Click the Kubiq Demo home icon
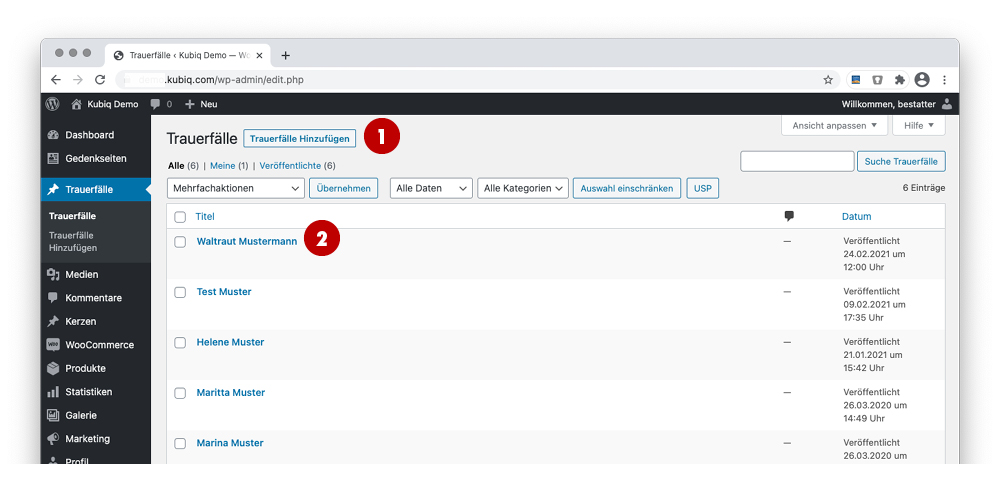 (76, 104)
